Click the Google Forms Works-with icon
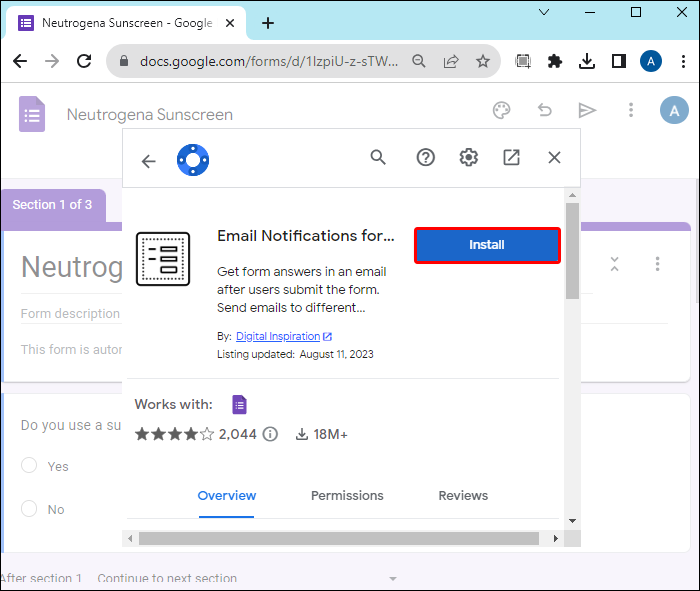The height and width of the screenshot is (591, 700). 239,404
